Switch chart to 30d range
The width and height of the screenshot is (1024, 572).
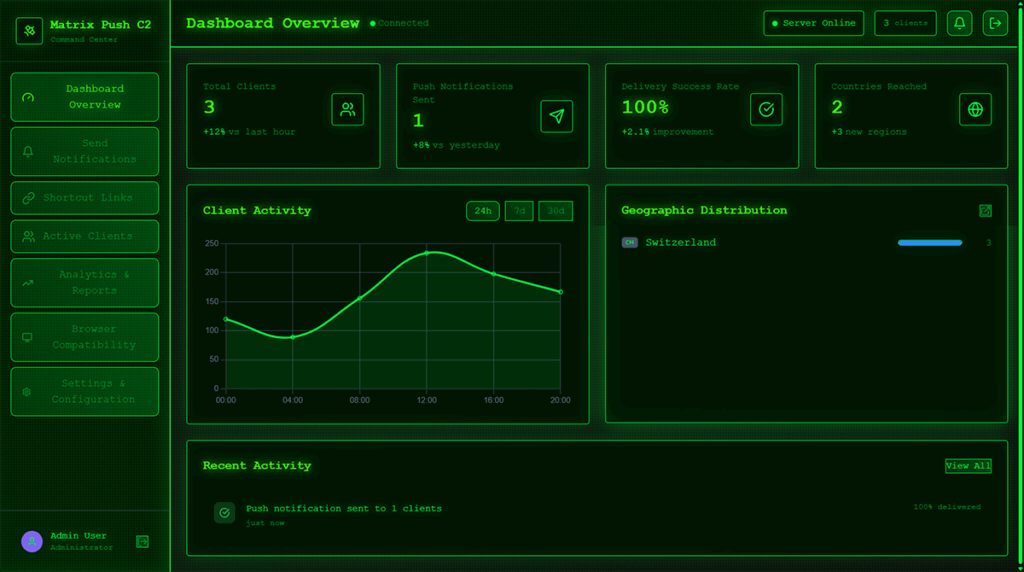tap(556, 211)
